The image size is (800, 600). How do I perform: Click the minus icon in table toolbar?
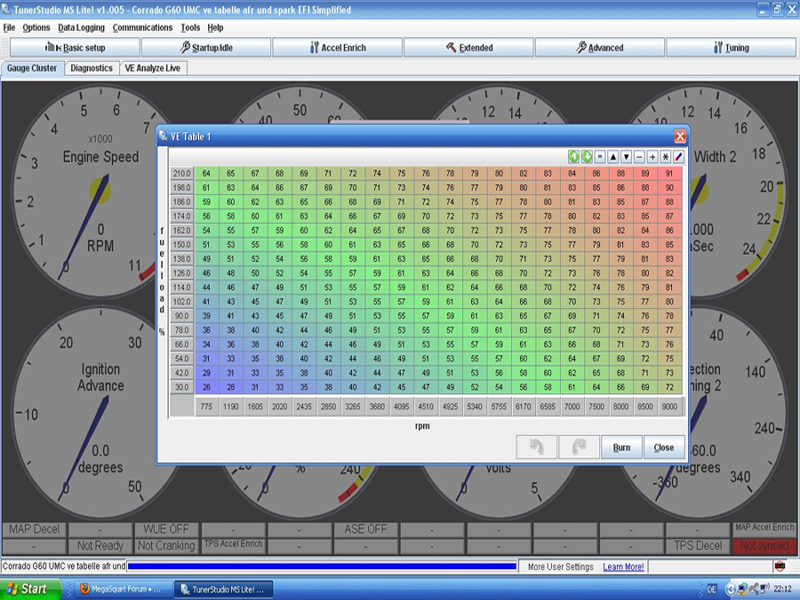click(639, 157)
